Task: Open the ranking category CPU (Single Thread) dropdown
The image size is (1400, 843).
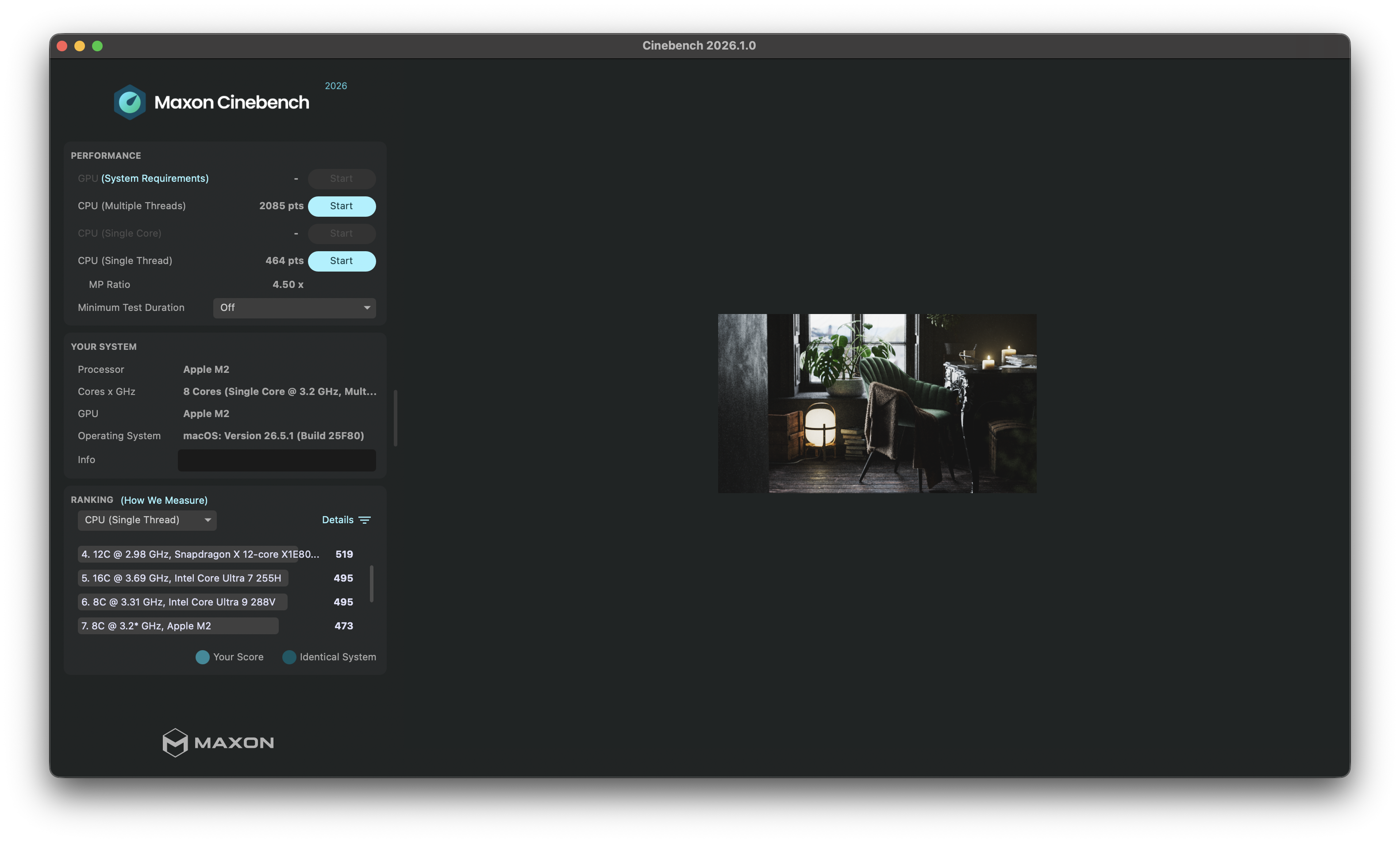Action: click(147, 520)
